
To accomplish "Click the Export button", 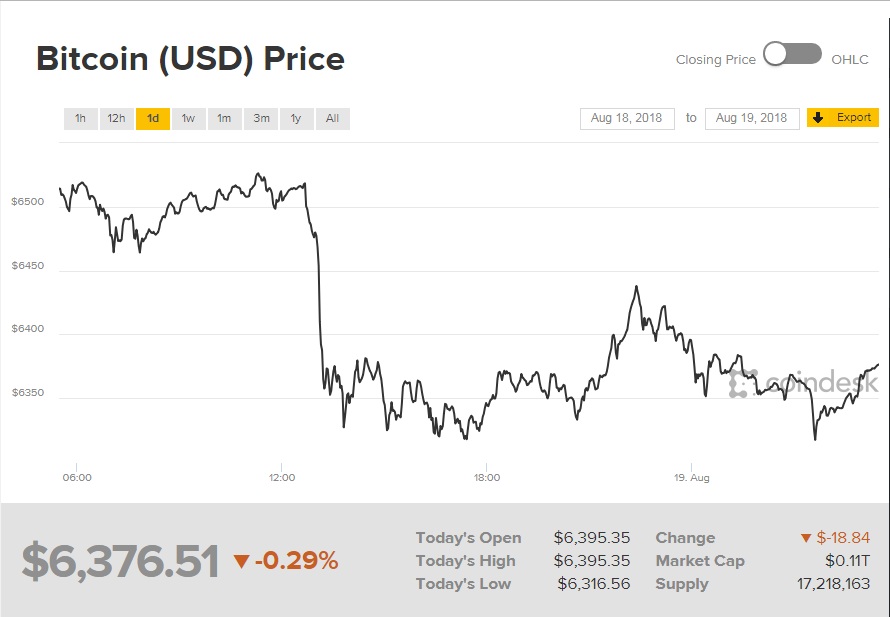I will coord(843,117).
